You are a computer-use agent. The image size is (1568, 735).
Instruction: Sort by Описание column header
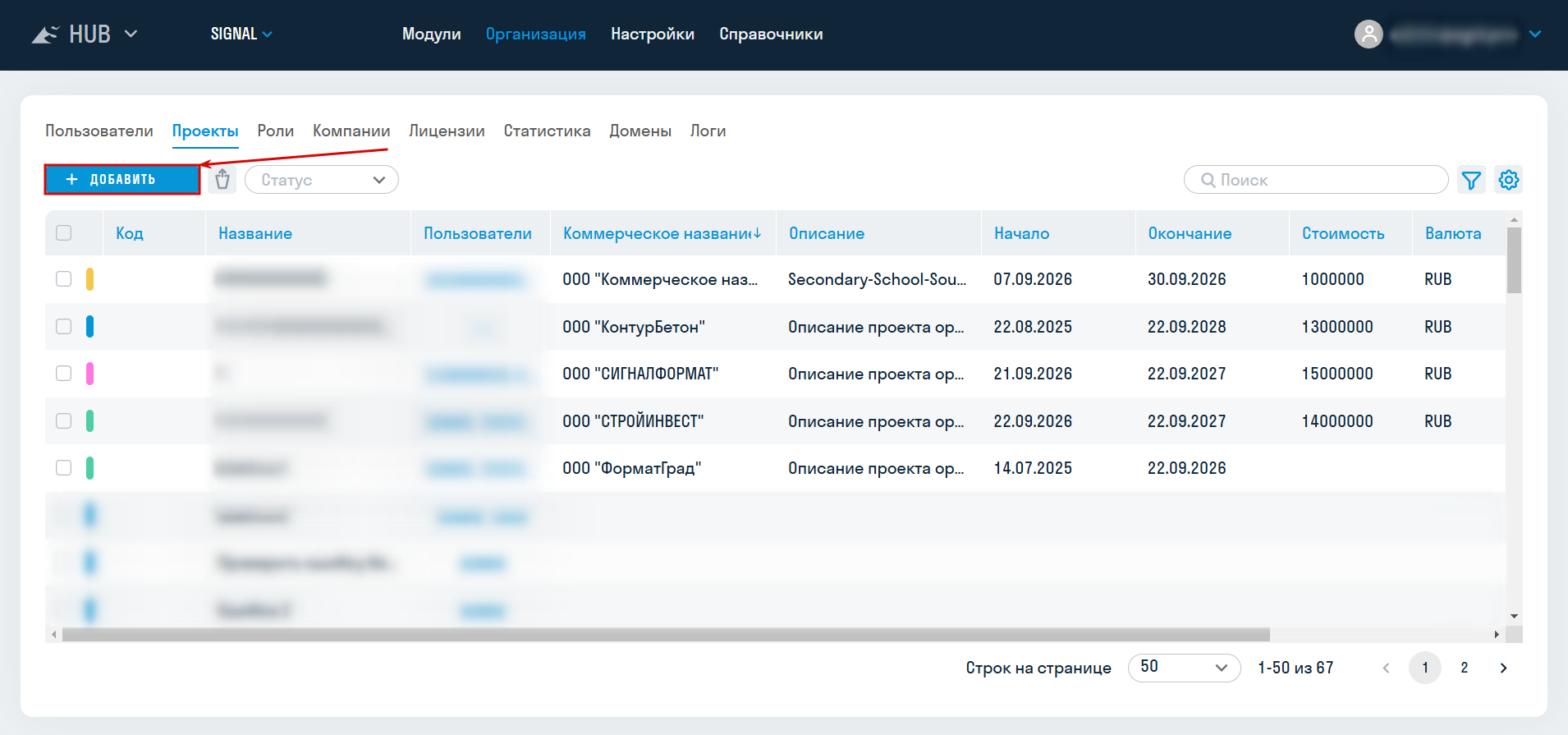827,233
